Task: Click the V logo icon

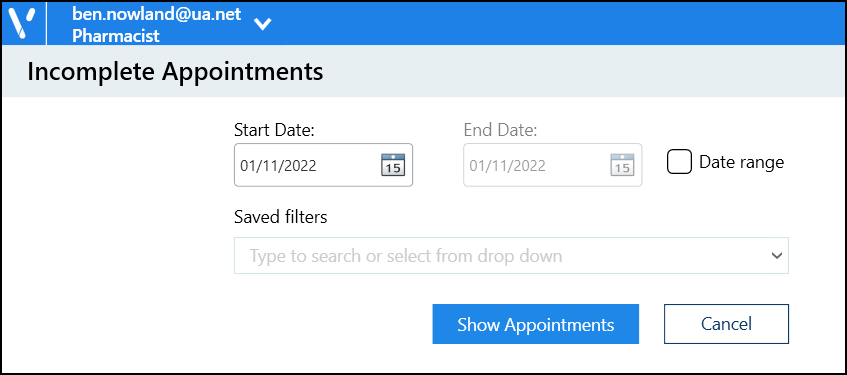Action: coord(23,23)
